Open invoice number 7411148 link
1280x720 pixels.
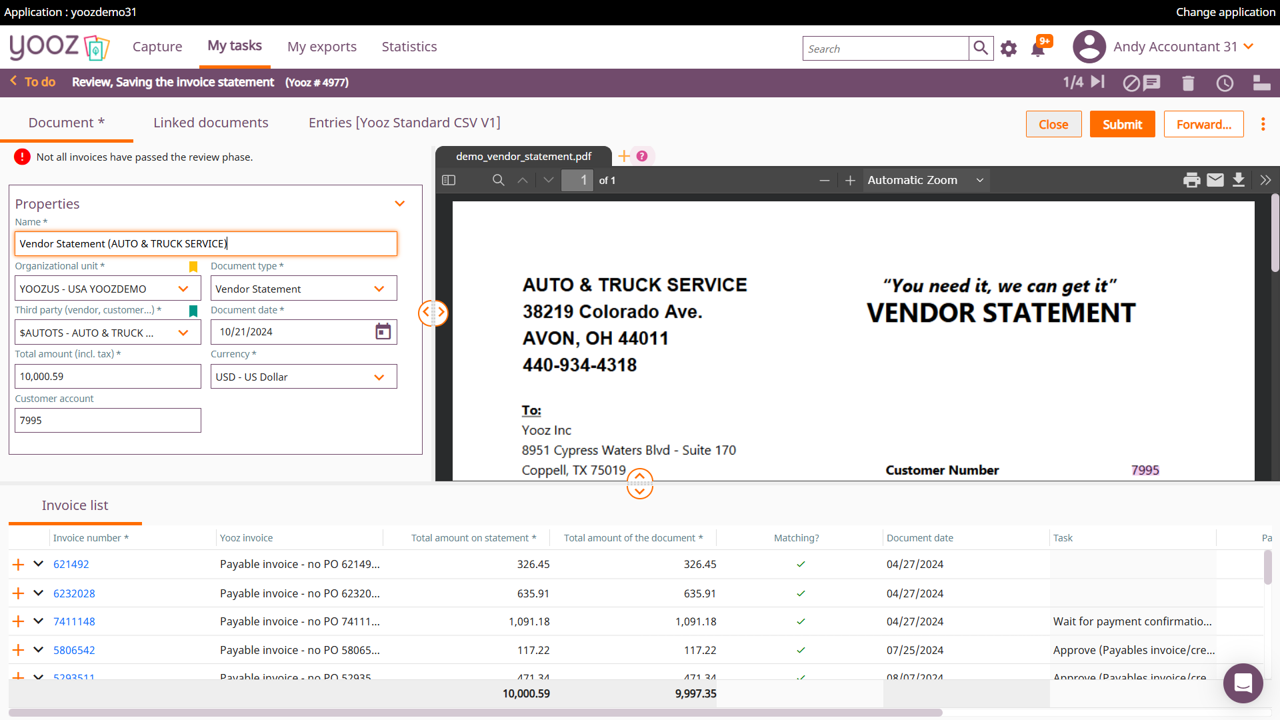(74, 621)
